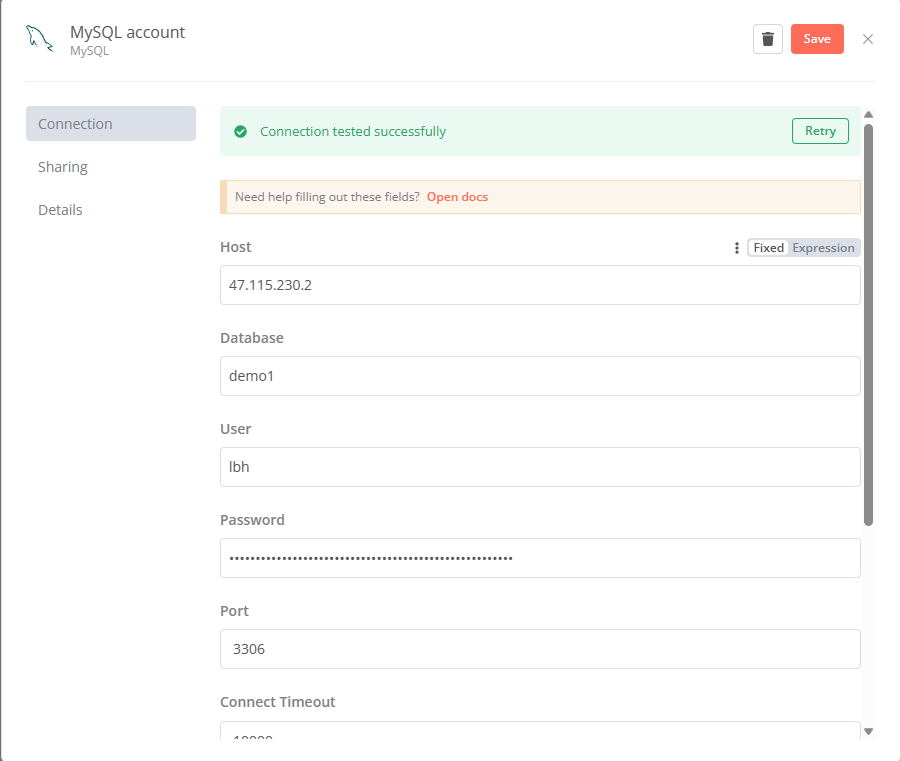900x761 pixels.
Task: Click the Port field label
Action: (x=234, y=611)
